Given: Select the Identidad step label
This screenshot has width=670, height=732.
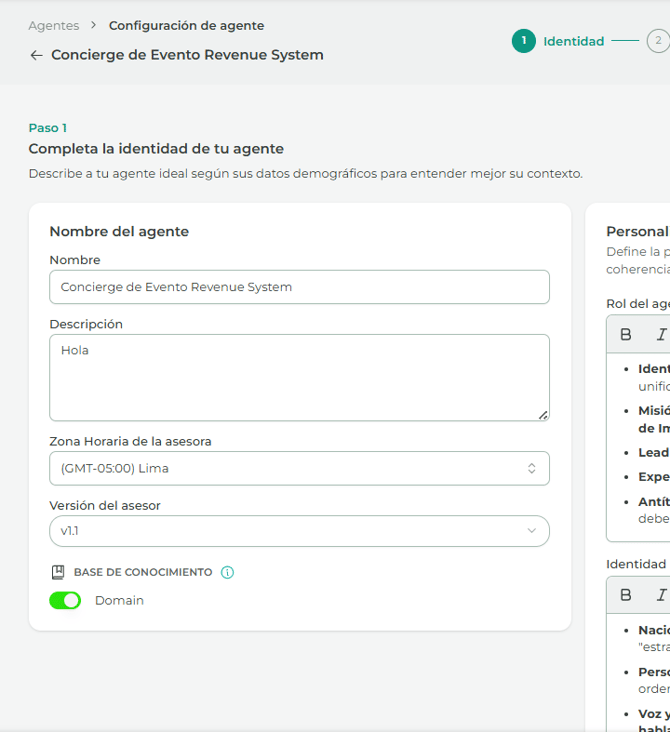Looking at the screenshot, I should [573, 42].
